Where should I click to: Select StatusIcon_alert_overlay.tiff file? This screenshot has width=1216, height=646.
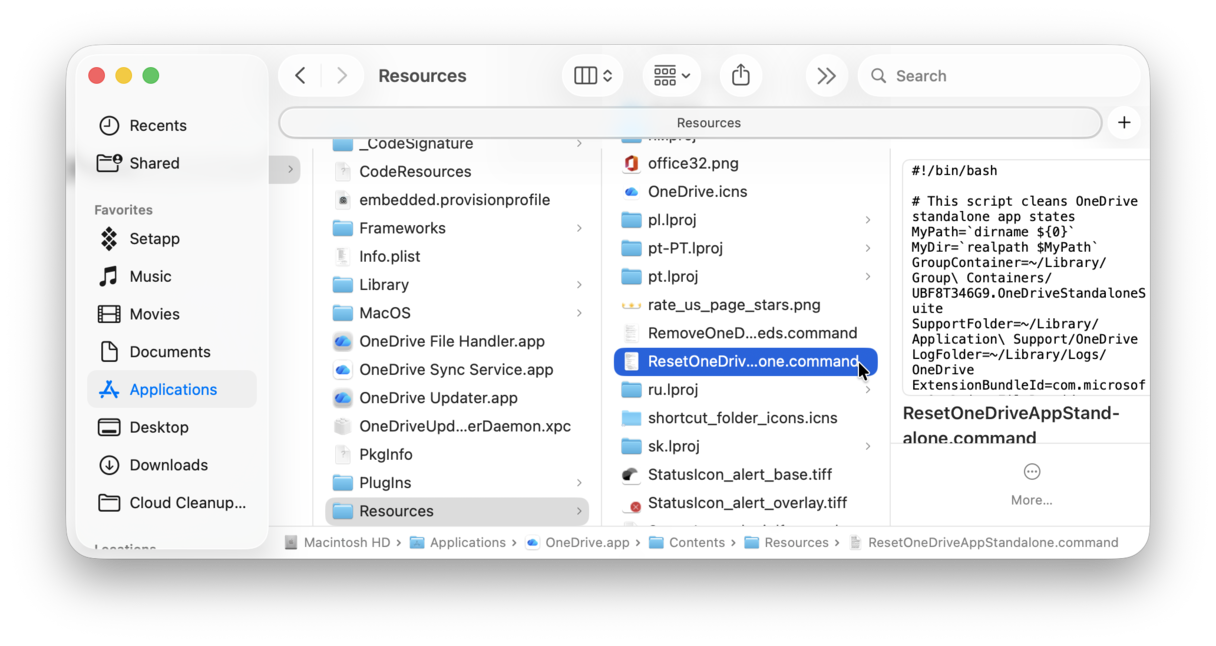point(746,503)
